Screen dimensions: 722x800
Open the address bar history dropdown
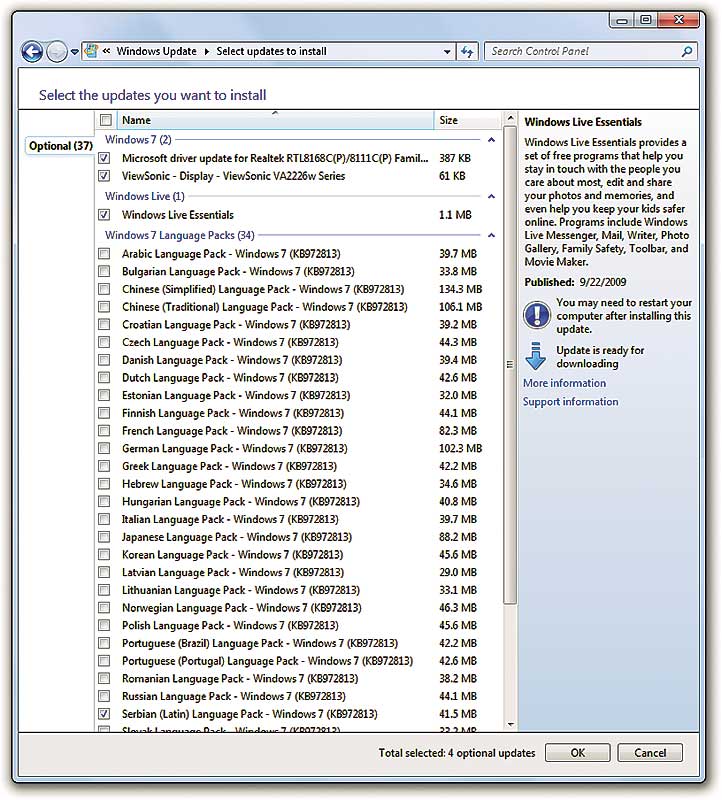[447, 52]
